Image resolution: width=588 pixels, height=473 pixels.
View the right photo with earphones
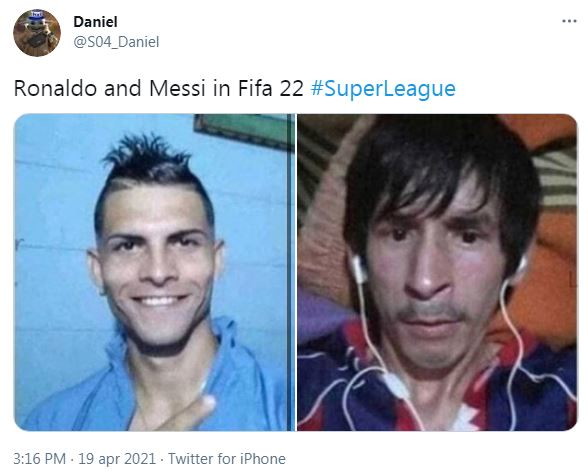point(437,272)
